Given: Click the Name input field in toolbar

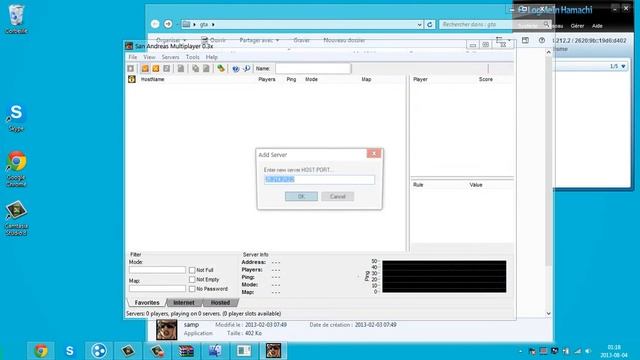Looking at the screenshot, I should (313, 69).
